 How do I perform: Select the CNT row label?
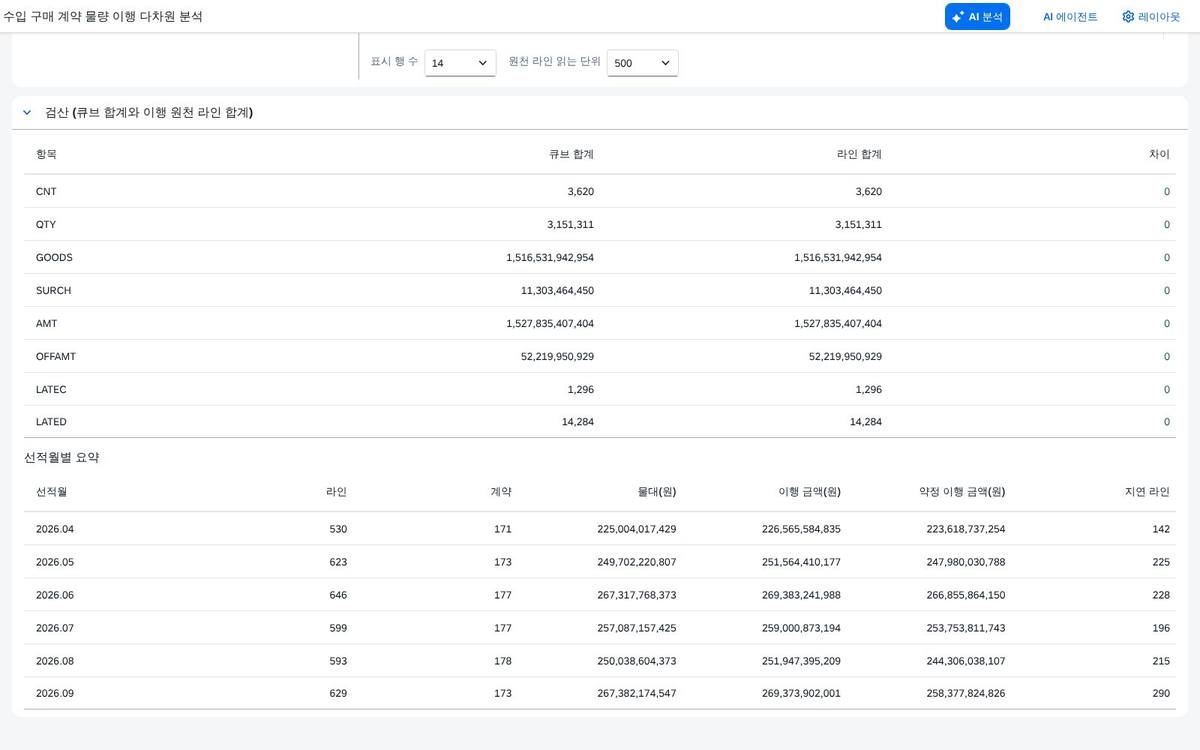46,191
